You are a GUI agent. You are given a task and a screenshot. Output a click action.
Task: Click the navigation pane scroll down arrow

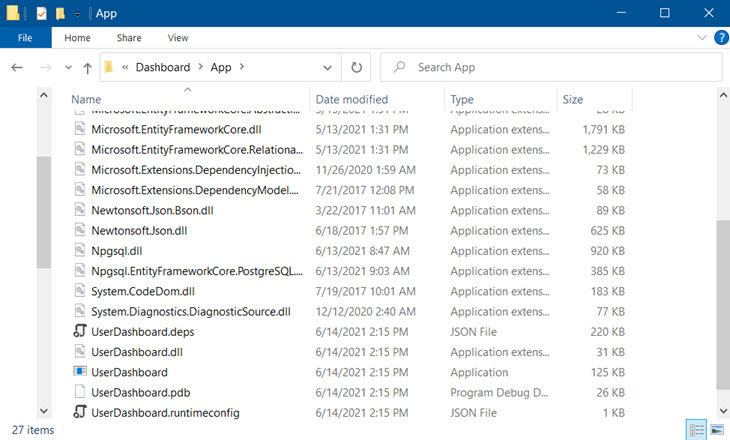pyautogui.click(x=44, y=411)
